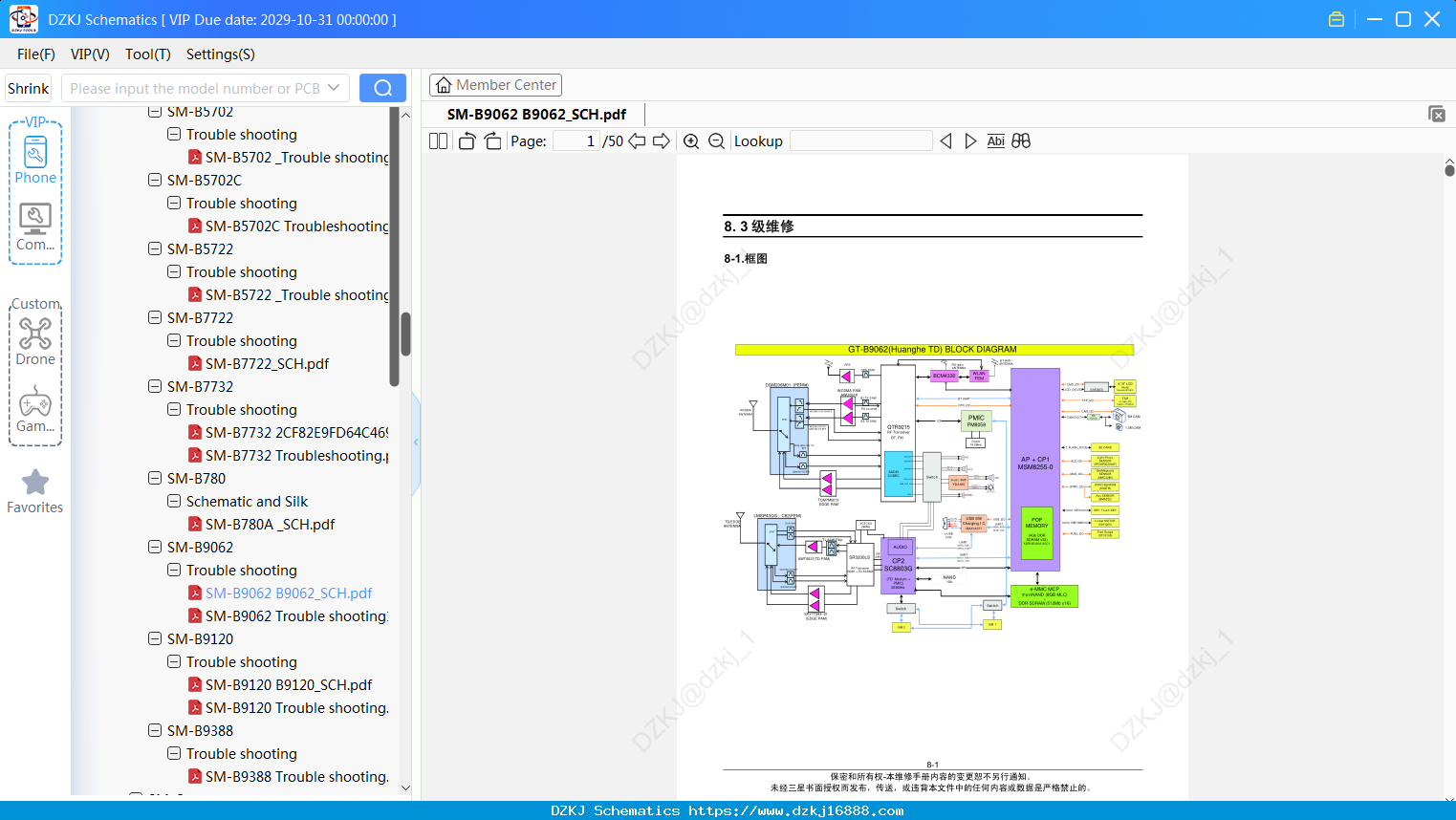Click the binoculars search icon
The image size is (1456, 820).
pyautogui.click(x=1021, y=141)
